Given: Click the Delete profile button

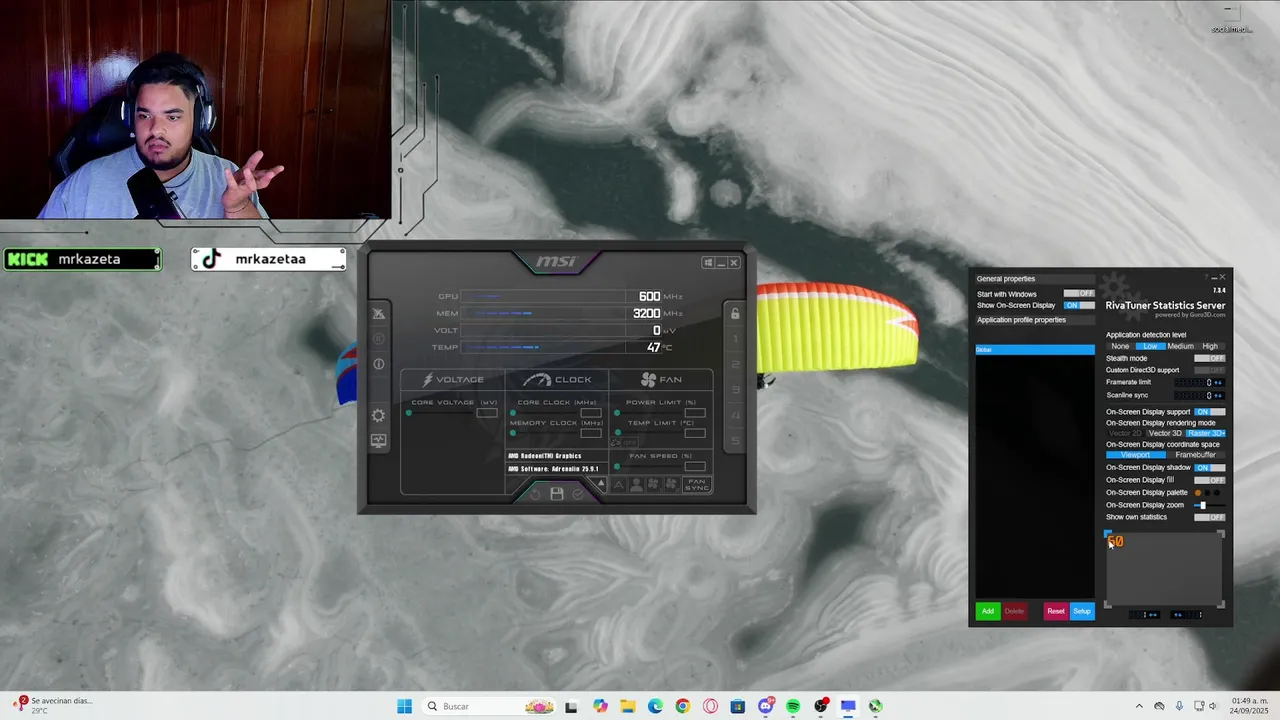Looking at the screenshot, I should pyautogui.click(x=1014, y=611).
